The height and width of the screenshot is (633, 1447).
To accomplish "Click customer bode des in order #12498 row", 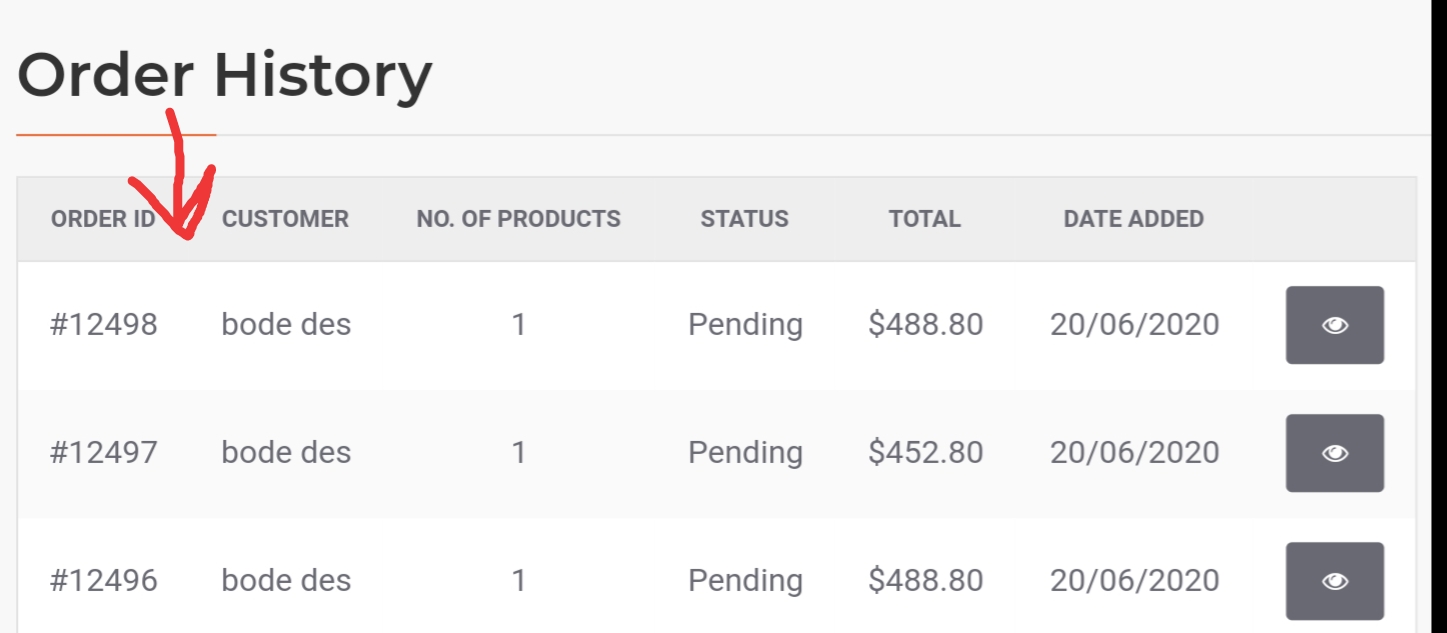I will click(x=286, y=325).
